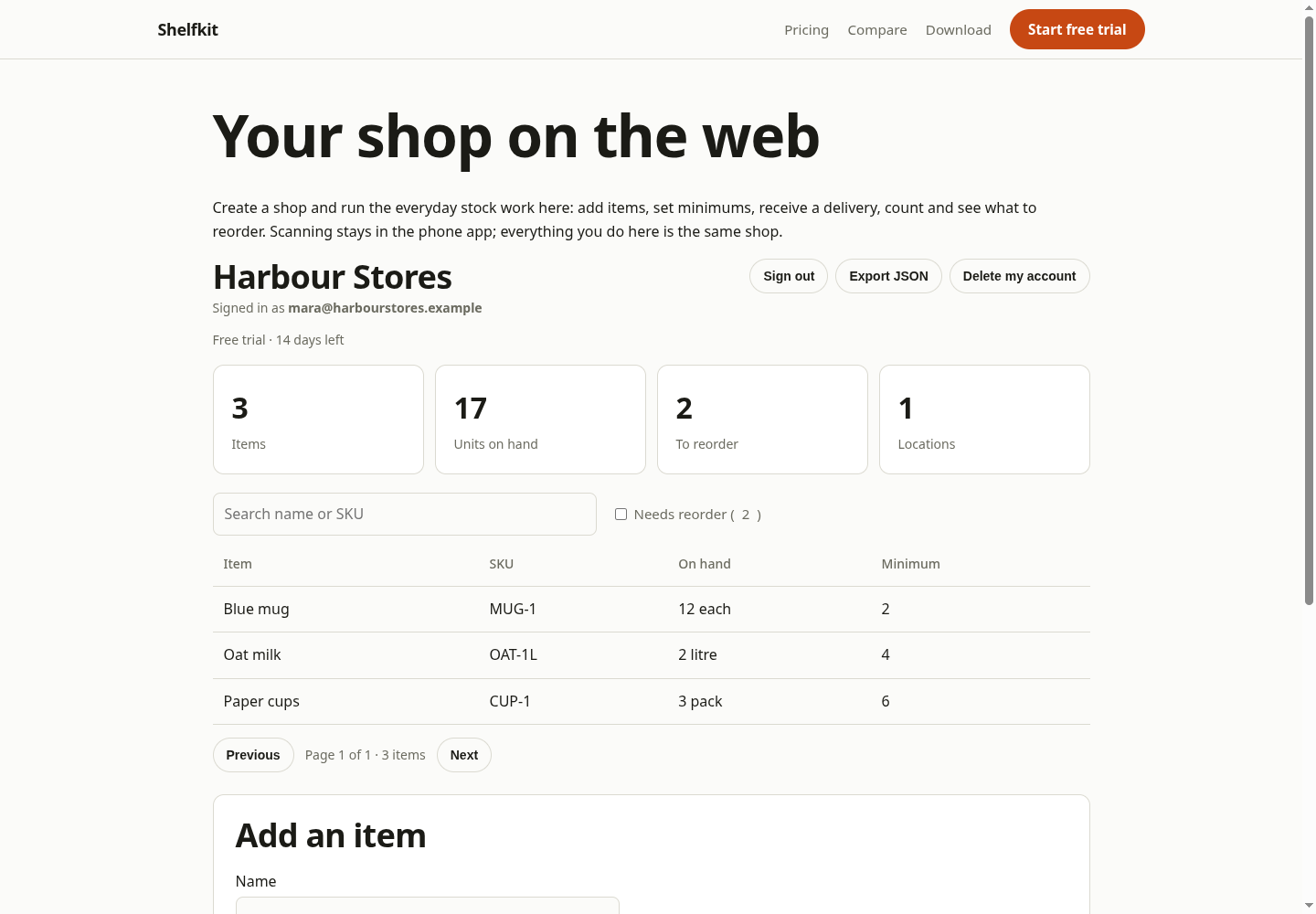Open the Shelfkit home logo link
This screenshot has height=914, width=1316.
(x=187, y=29)
